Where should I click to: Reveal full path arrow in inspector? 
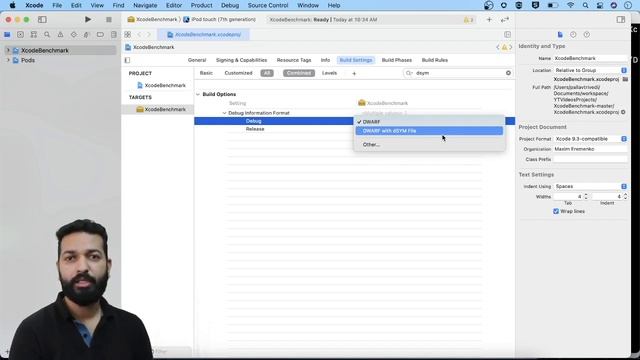coord(623,112)
